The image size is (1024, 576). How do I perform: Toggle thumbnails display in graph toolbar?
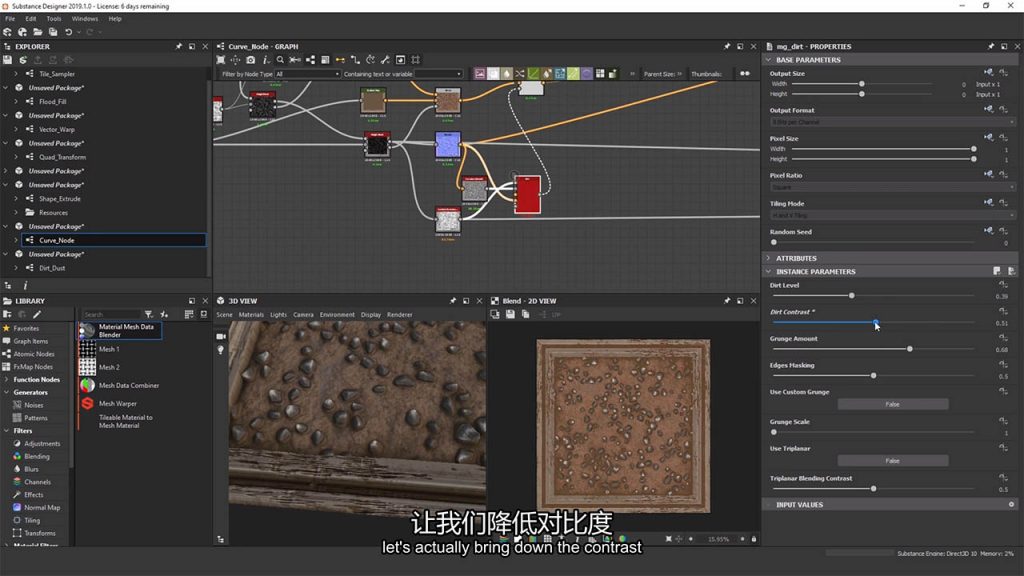pyautogui.click(x=744, y=74)
